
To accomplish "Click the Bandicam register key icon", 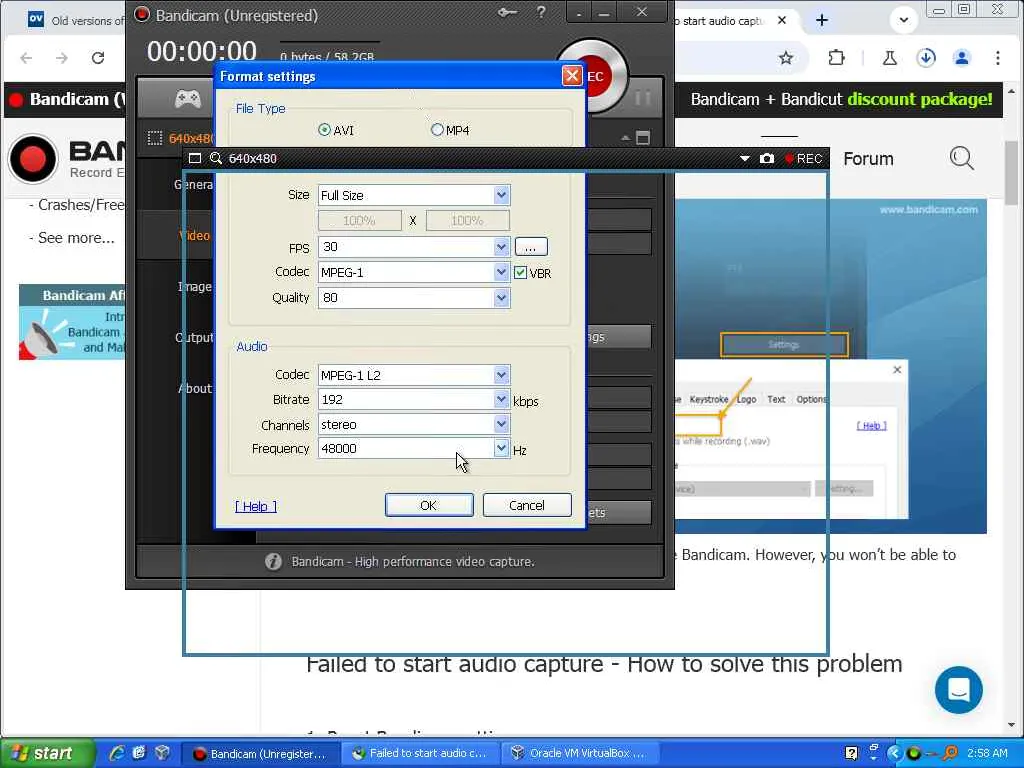I will pos(507,12).
